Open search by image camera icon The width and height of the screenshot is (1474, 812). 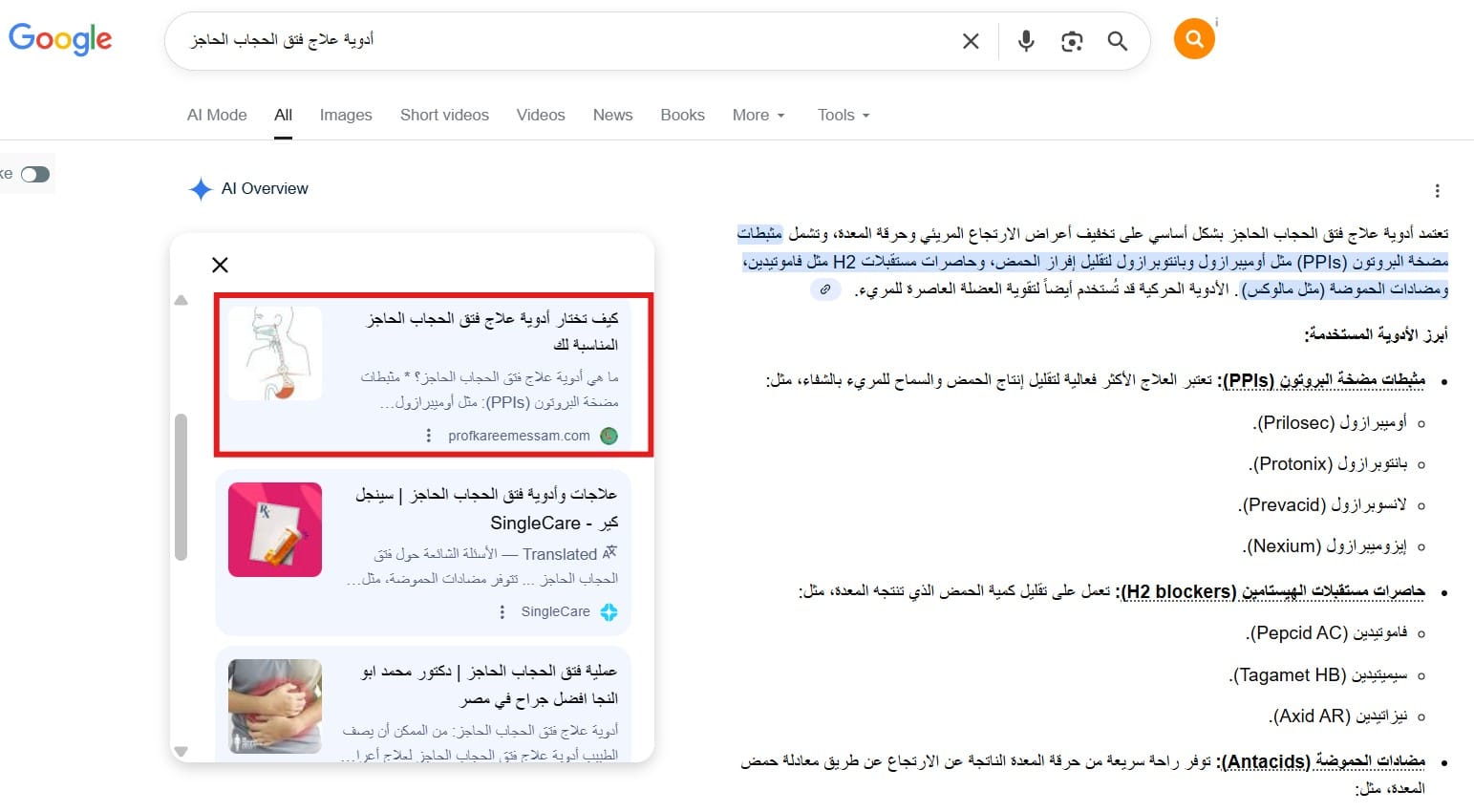pyautogui.click(x=1072, y=41)
